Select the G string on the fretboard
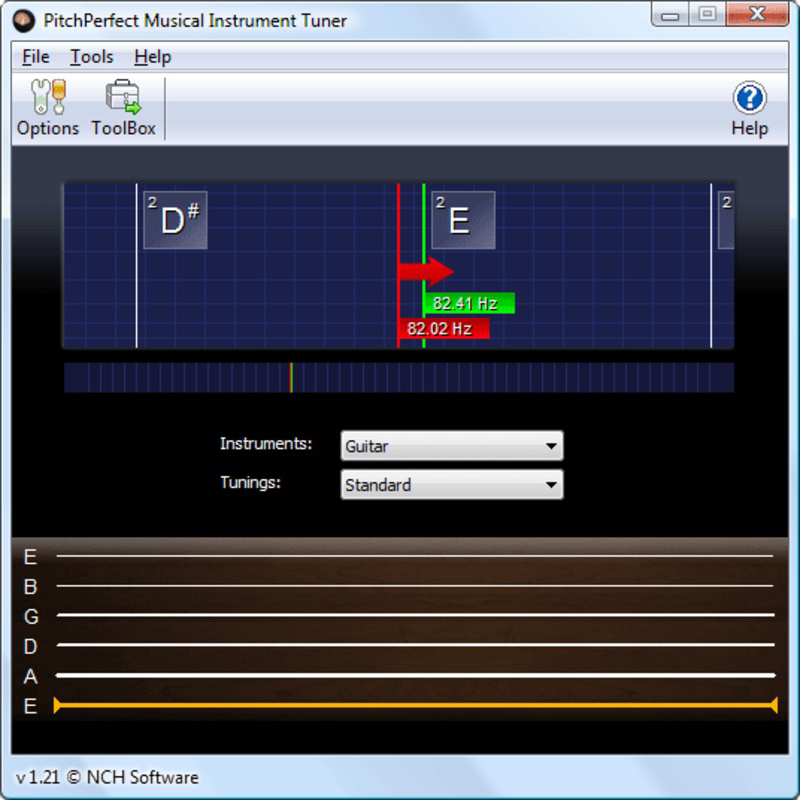The image size is (800, 800). [400, 616]
